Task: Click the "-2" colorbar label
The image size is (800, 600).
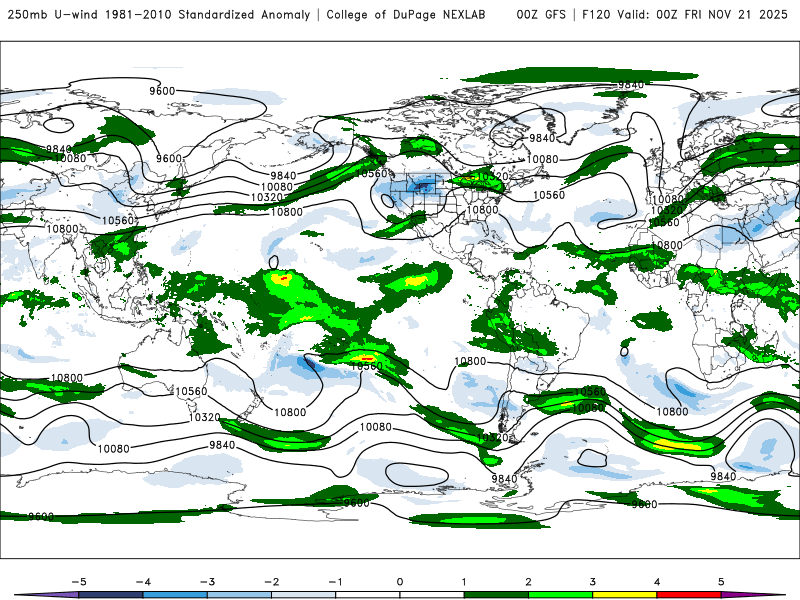Action: (x=271, y=582)
